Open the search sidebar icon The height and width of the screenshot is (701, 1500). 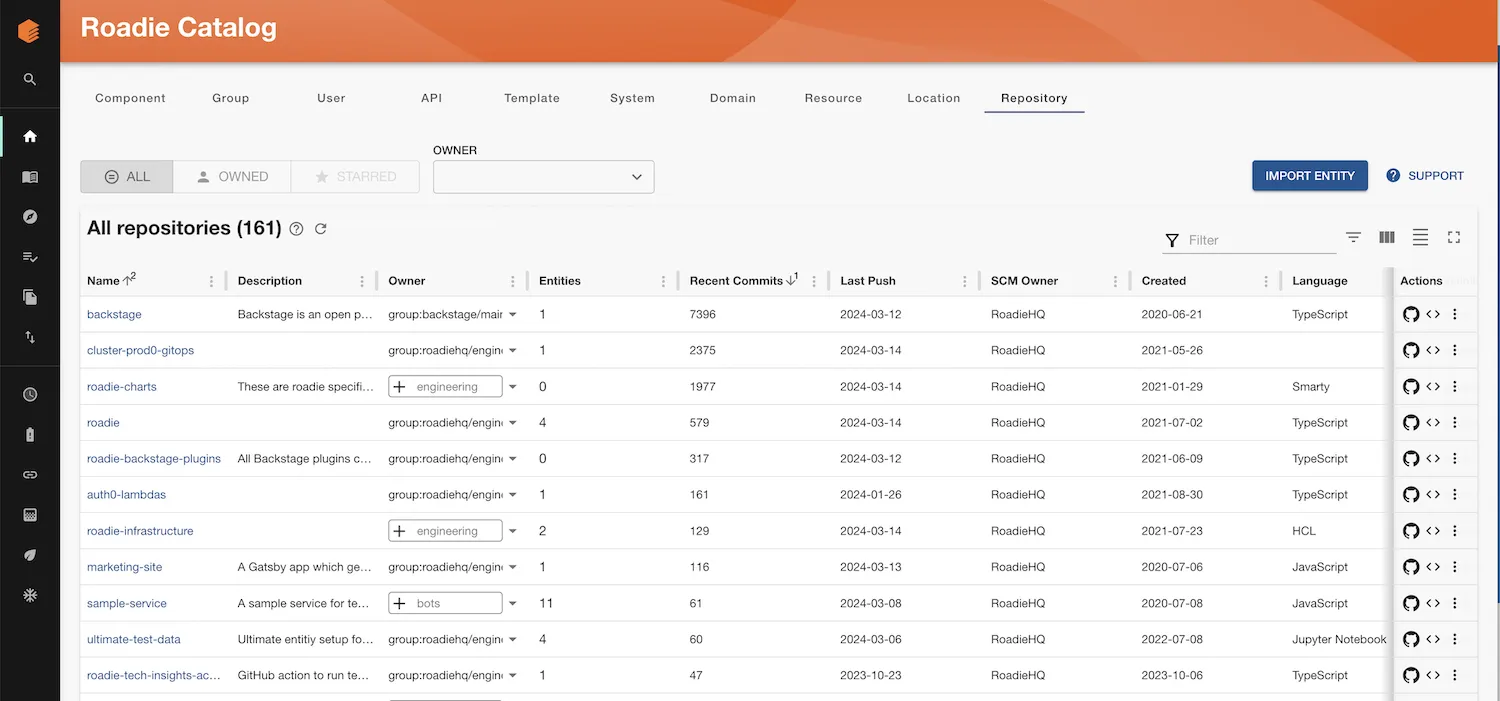pos(29,78)
